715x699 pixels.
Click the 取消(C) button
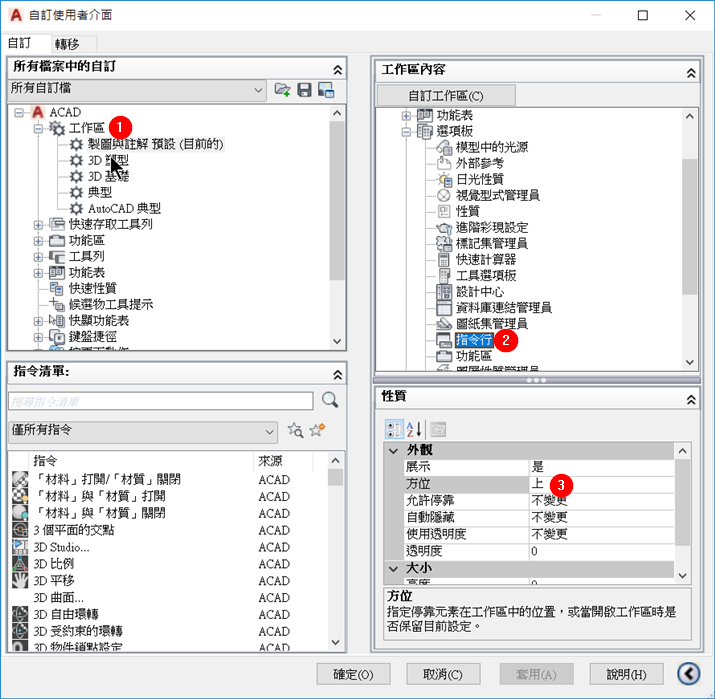point(443,674)
